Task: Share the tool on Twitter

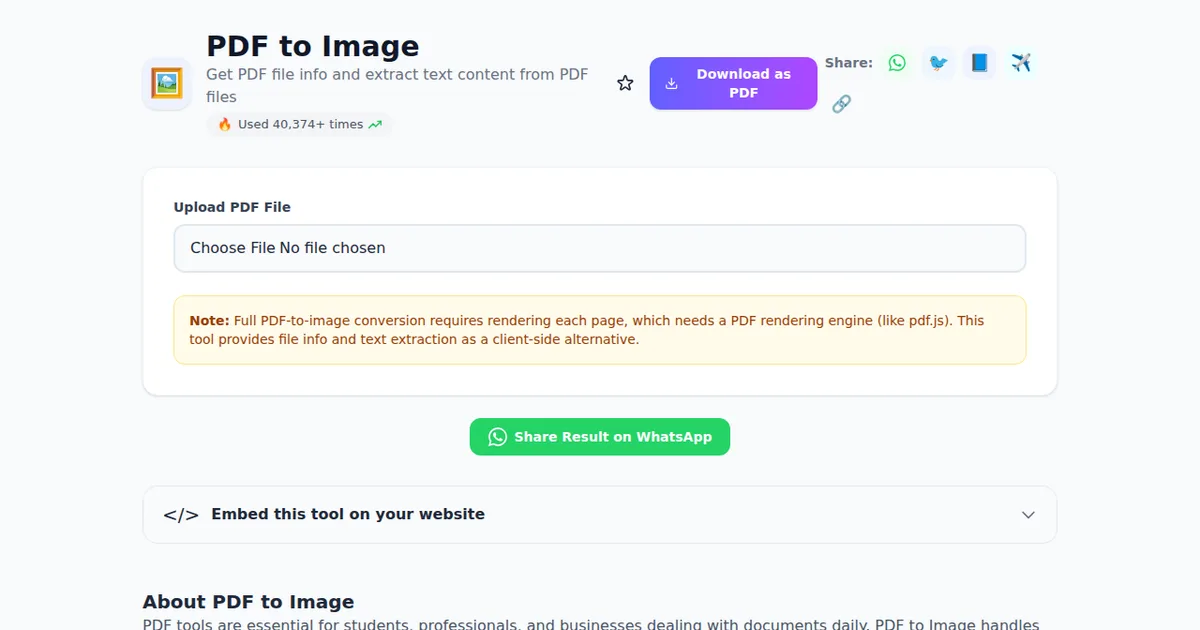Action: [938, 62]
